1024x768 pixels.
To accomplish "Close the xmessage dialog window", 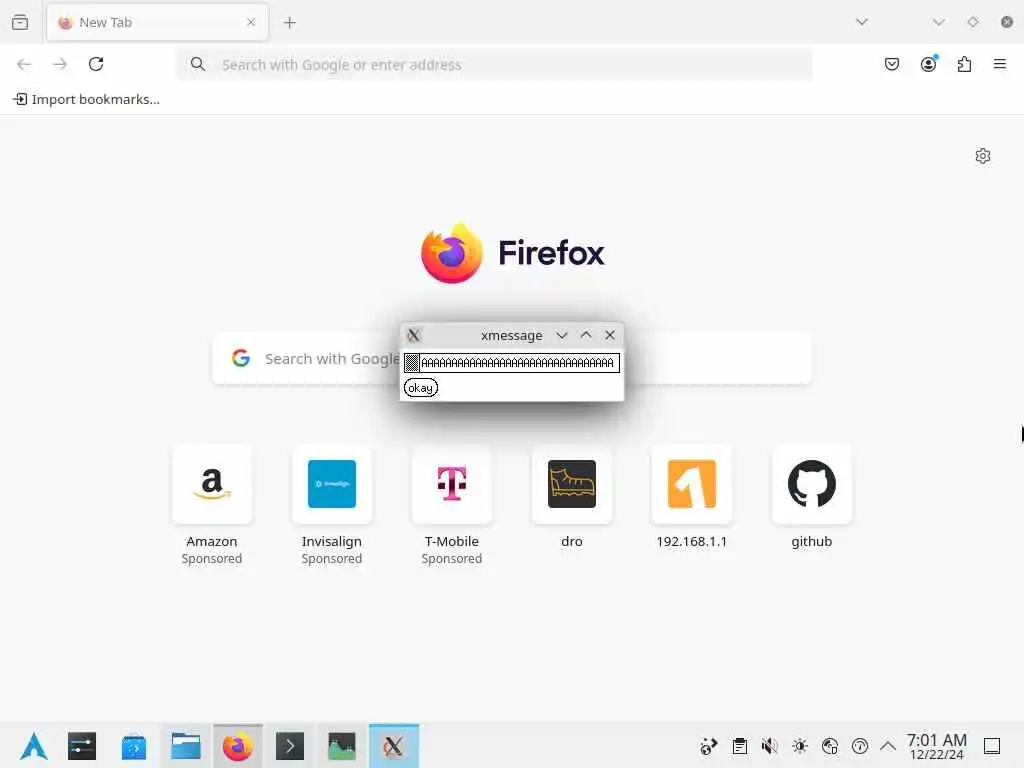I will coord(610,335).
